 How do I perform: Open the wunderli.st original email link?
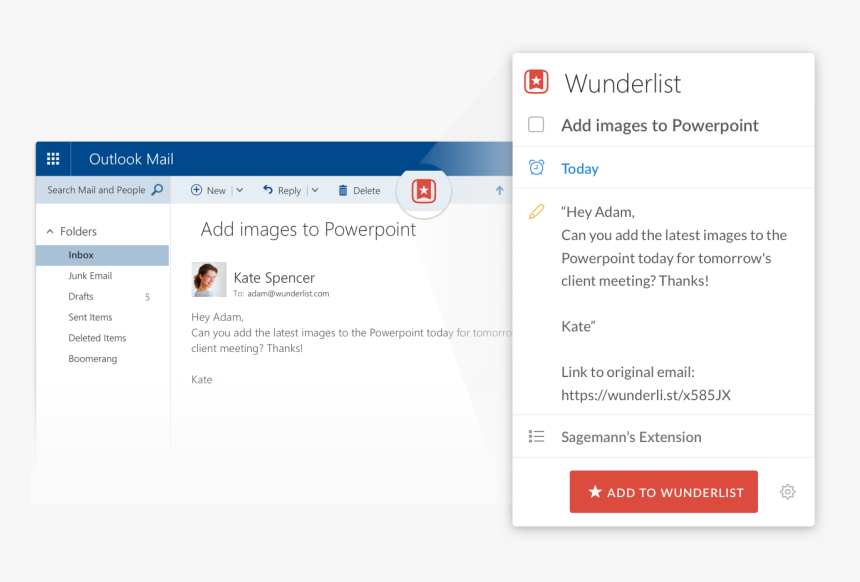click(646, 395)
